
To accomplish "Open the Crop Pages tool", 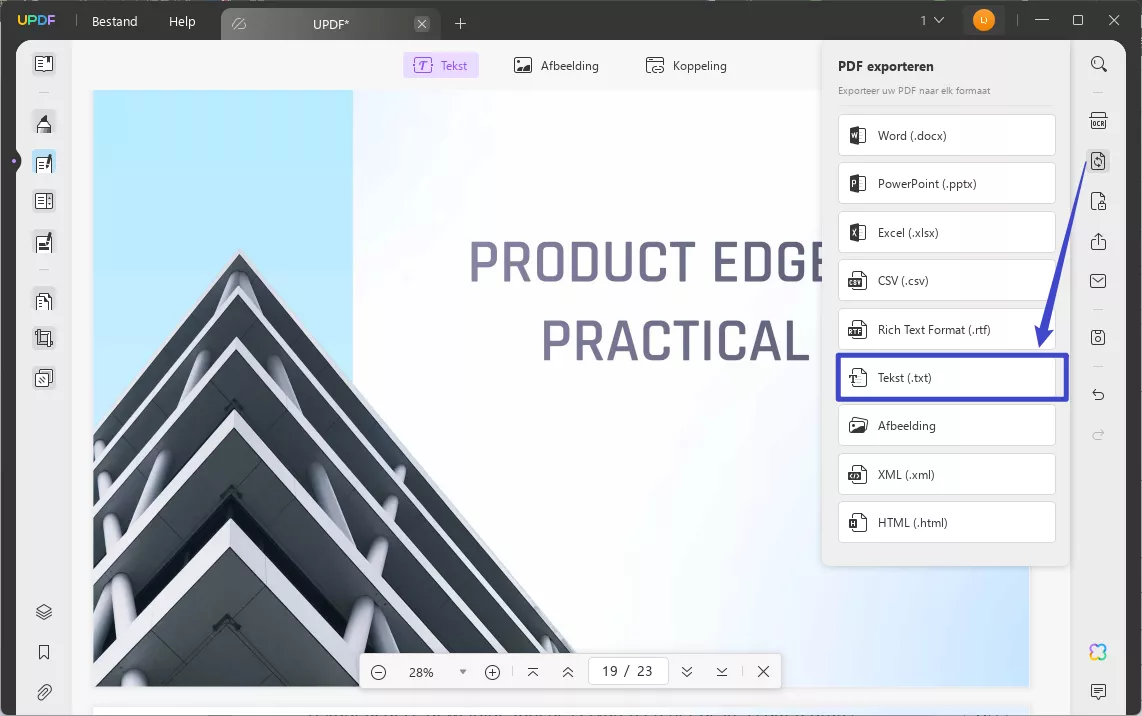I will pyautogui.click(x=44, y=338).
